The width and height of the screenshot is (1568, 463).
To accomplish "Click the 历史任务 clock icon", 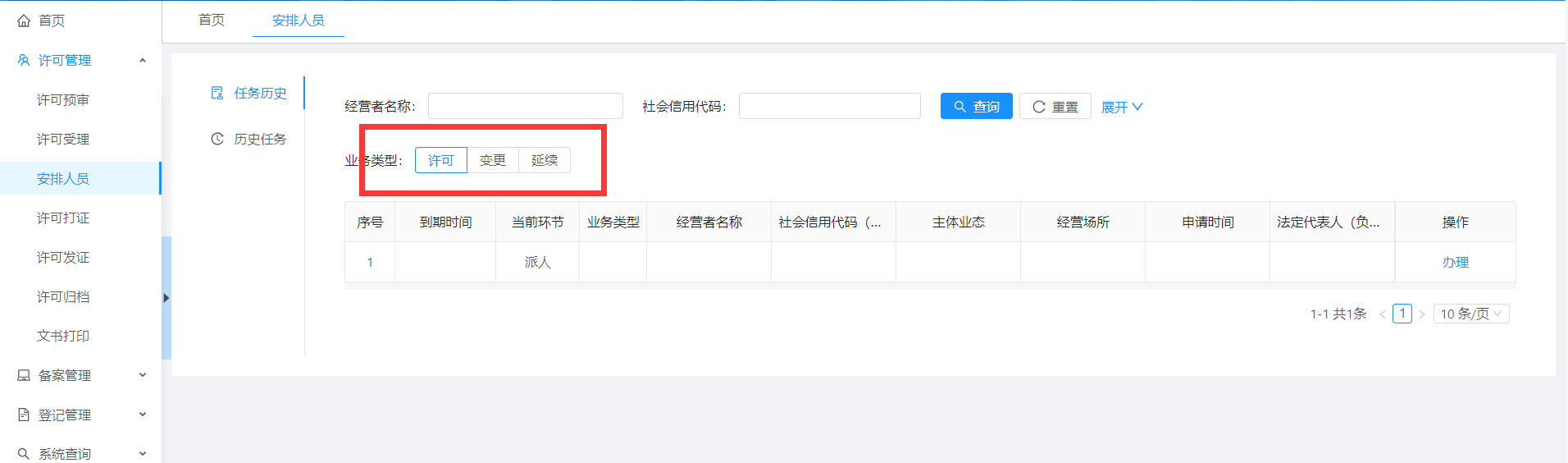I will click(x=217, y=139).
